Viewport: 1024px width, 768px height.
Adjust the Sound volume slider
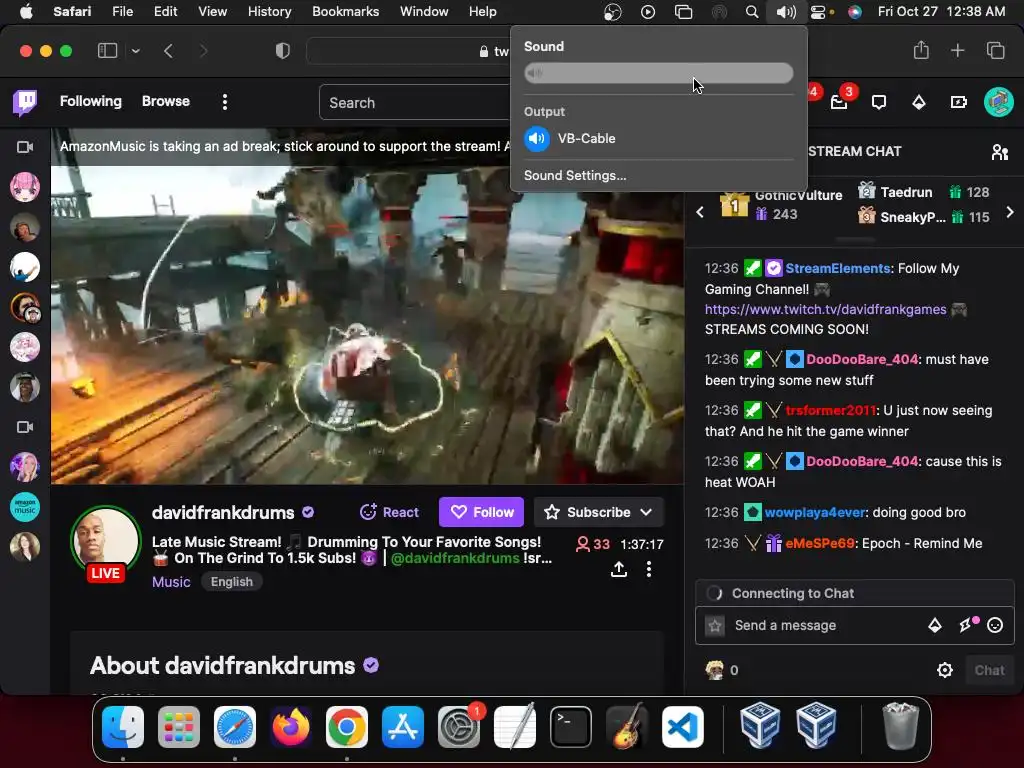tap(658, 73)
